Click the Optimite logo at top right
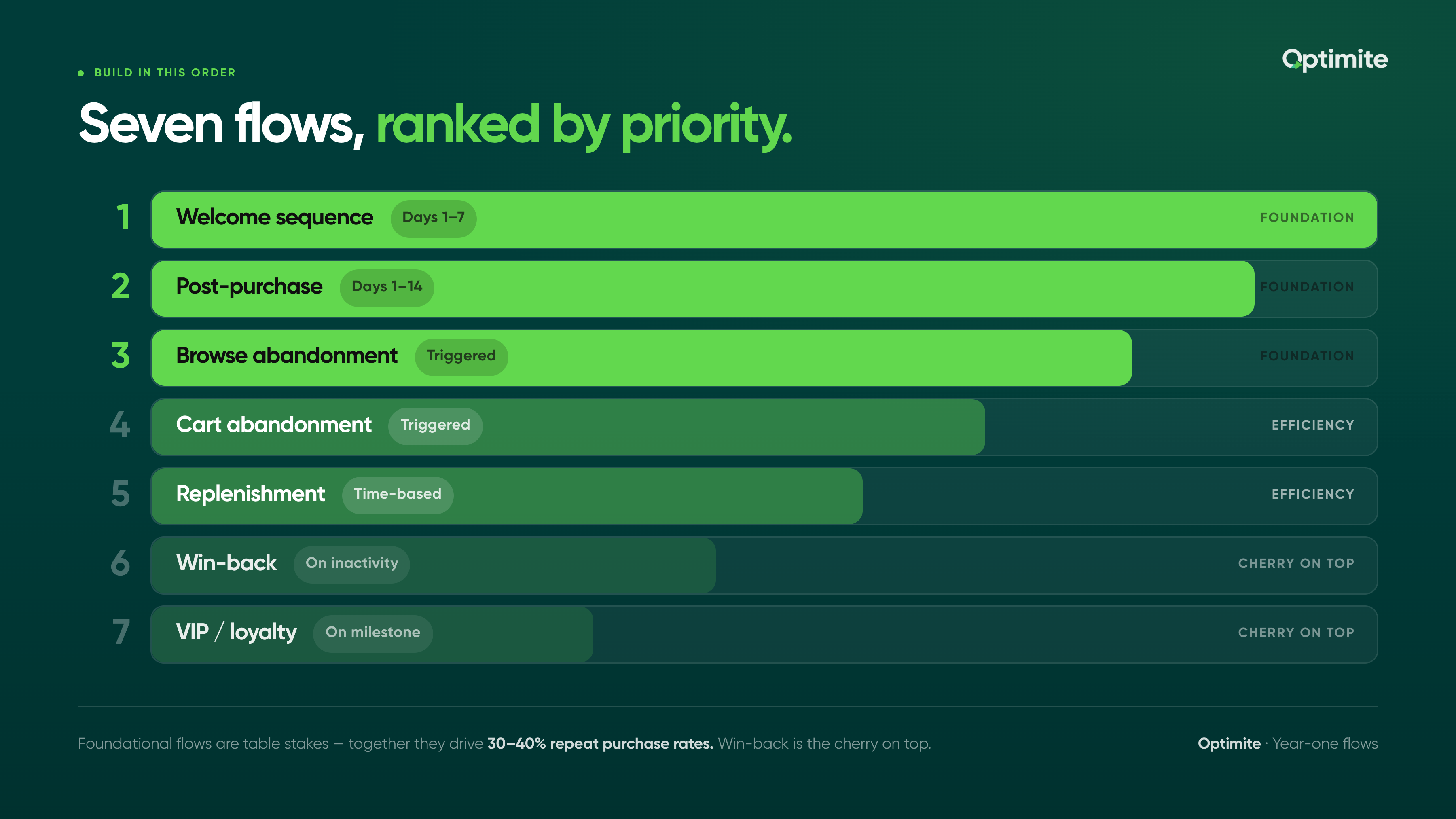Screen dimensions: 1456x819 [x=1335, y=60]
